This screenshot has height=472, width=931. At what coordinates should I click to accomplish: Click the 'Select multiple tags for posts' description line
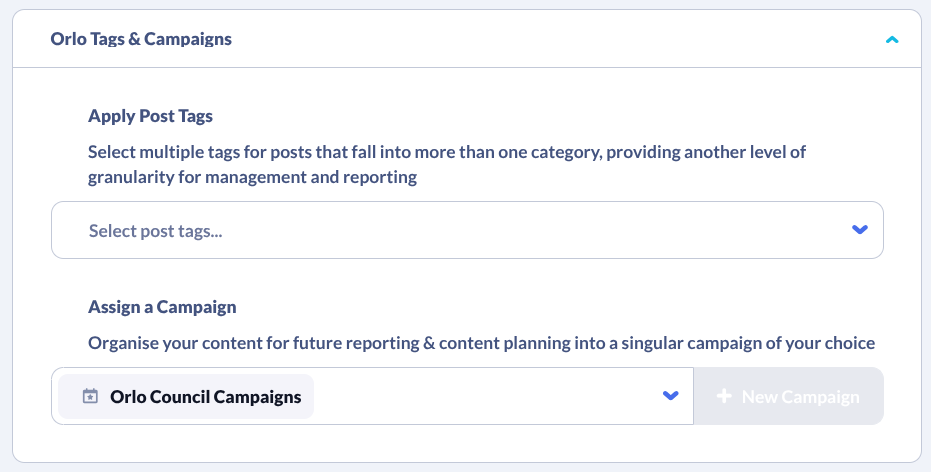[447, 153]
